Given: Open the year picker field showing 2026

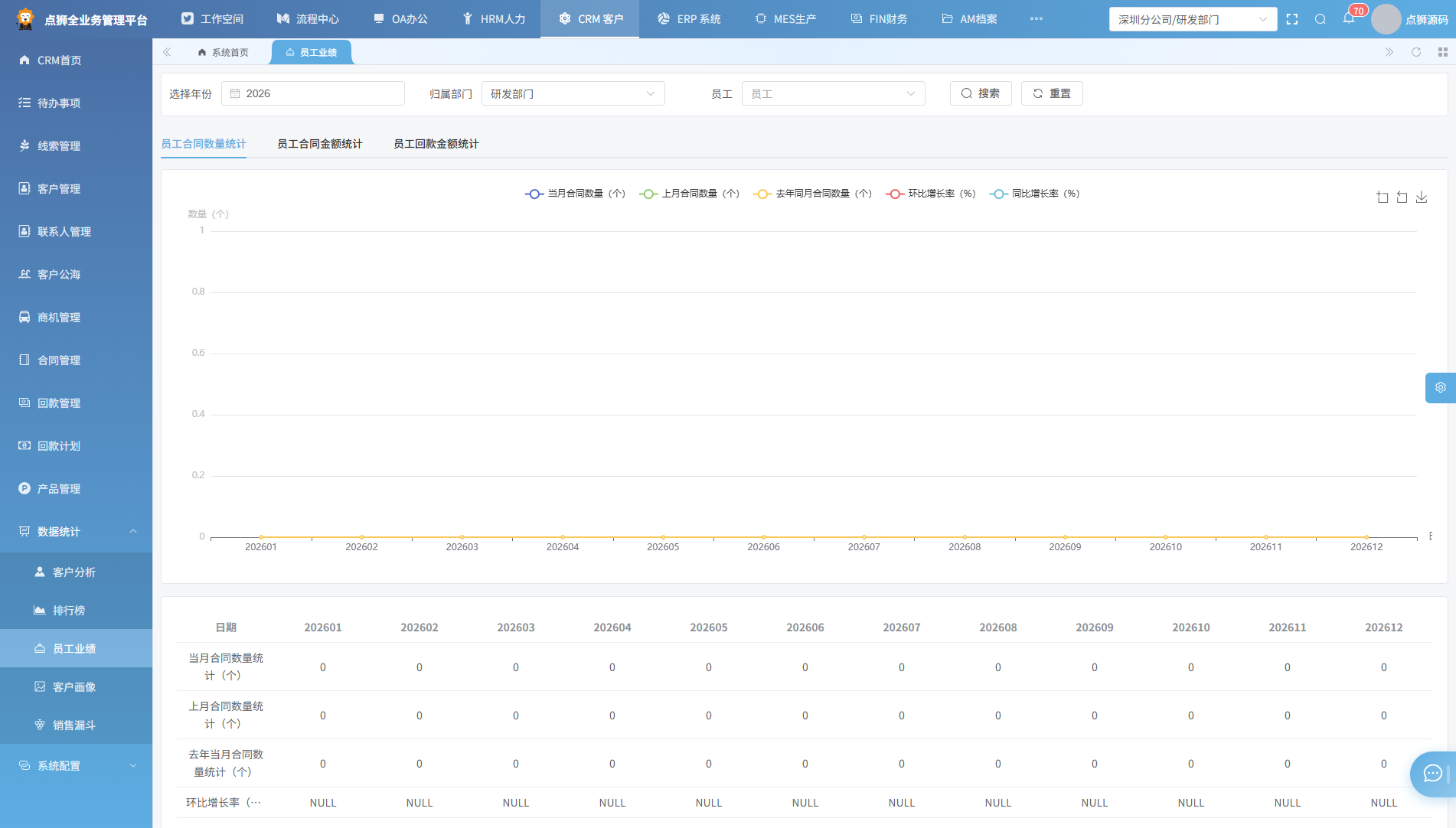Looking at the screenshot, I should (x=312, y=93).
